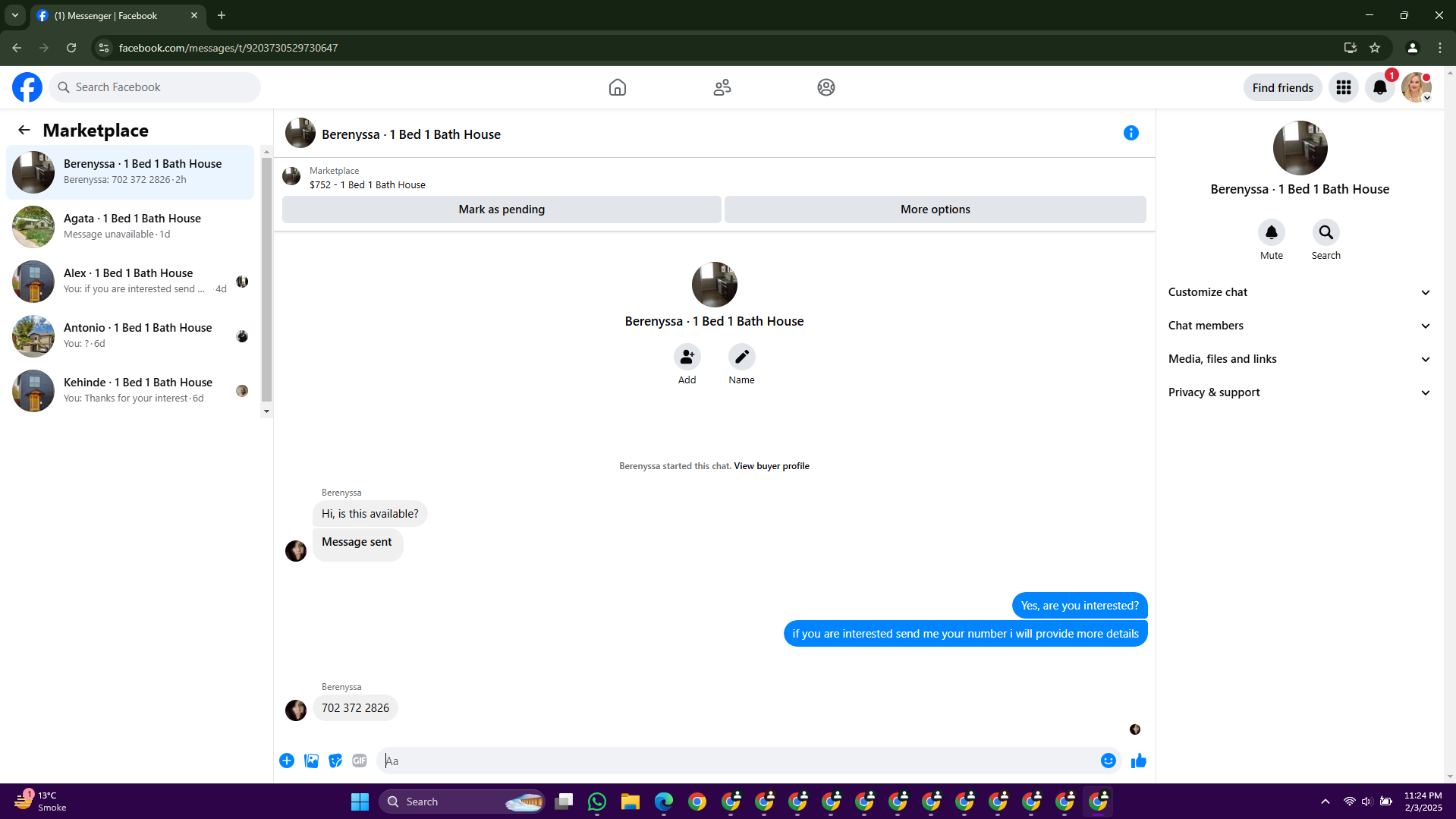Open the View buyer profile link
The width and height of the screenshot is (1456, 819).
pyautogui.click(x=772, y=466)
